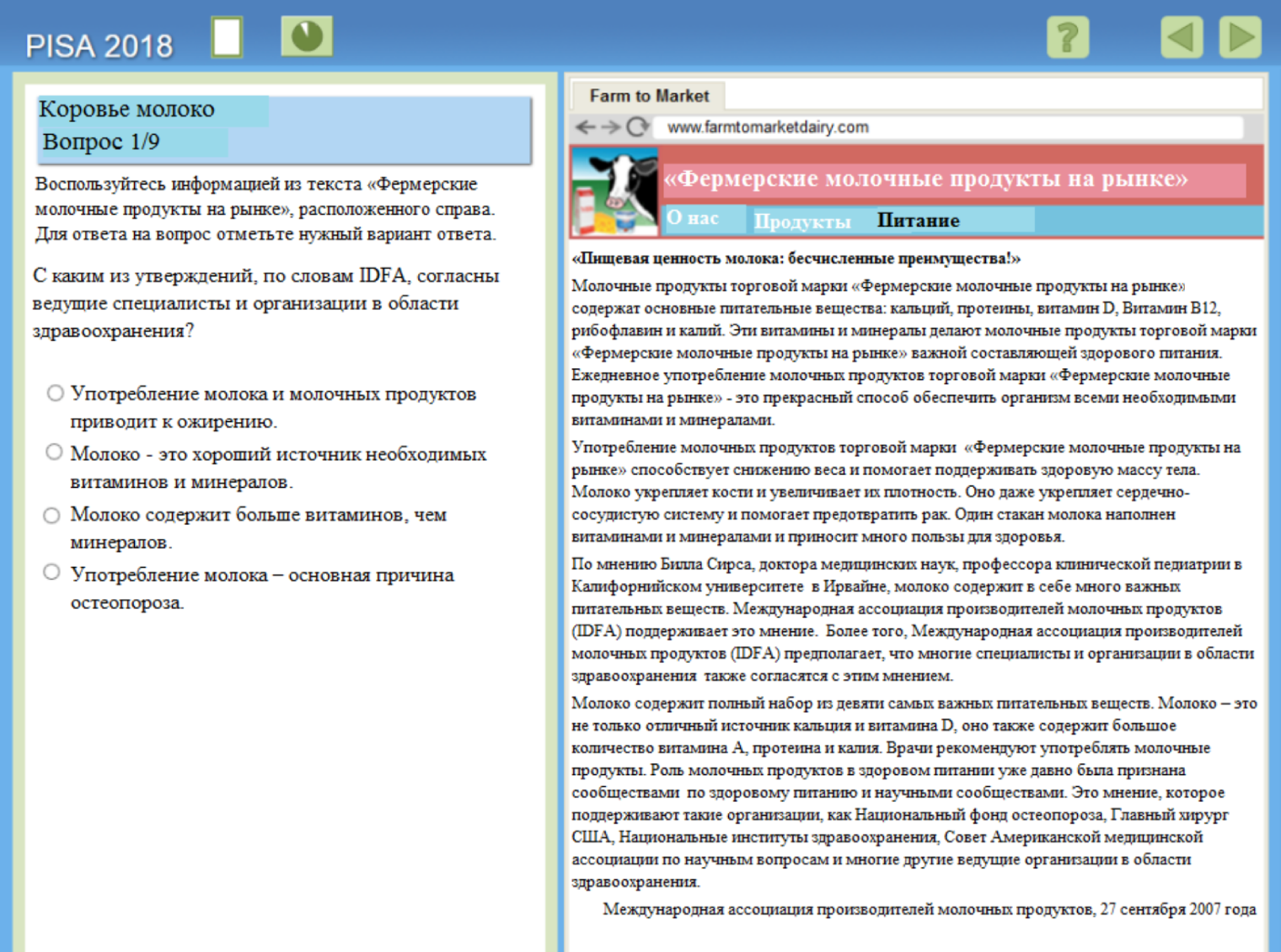Click the headline «Пищевая ценность молока: бесчисленные преимущества!»

[x=796, y=259]
